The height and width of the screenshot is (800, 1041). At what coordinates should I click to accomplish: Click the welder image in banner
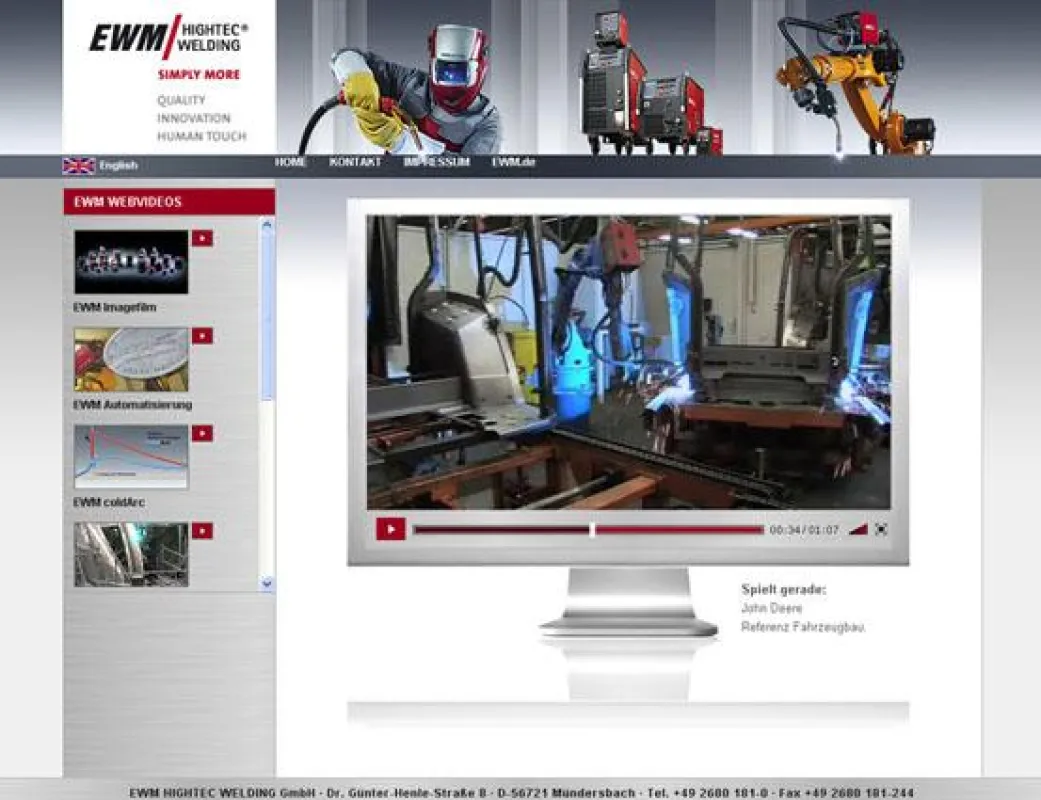(x=402, y=90)
